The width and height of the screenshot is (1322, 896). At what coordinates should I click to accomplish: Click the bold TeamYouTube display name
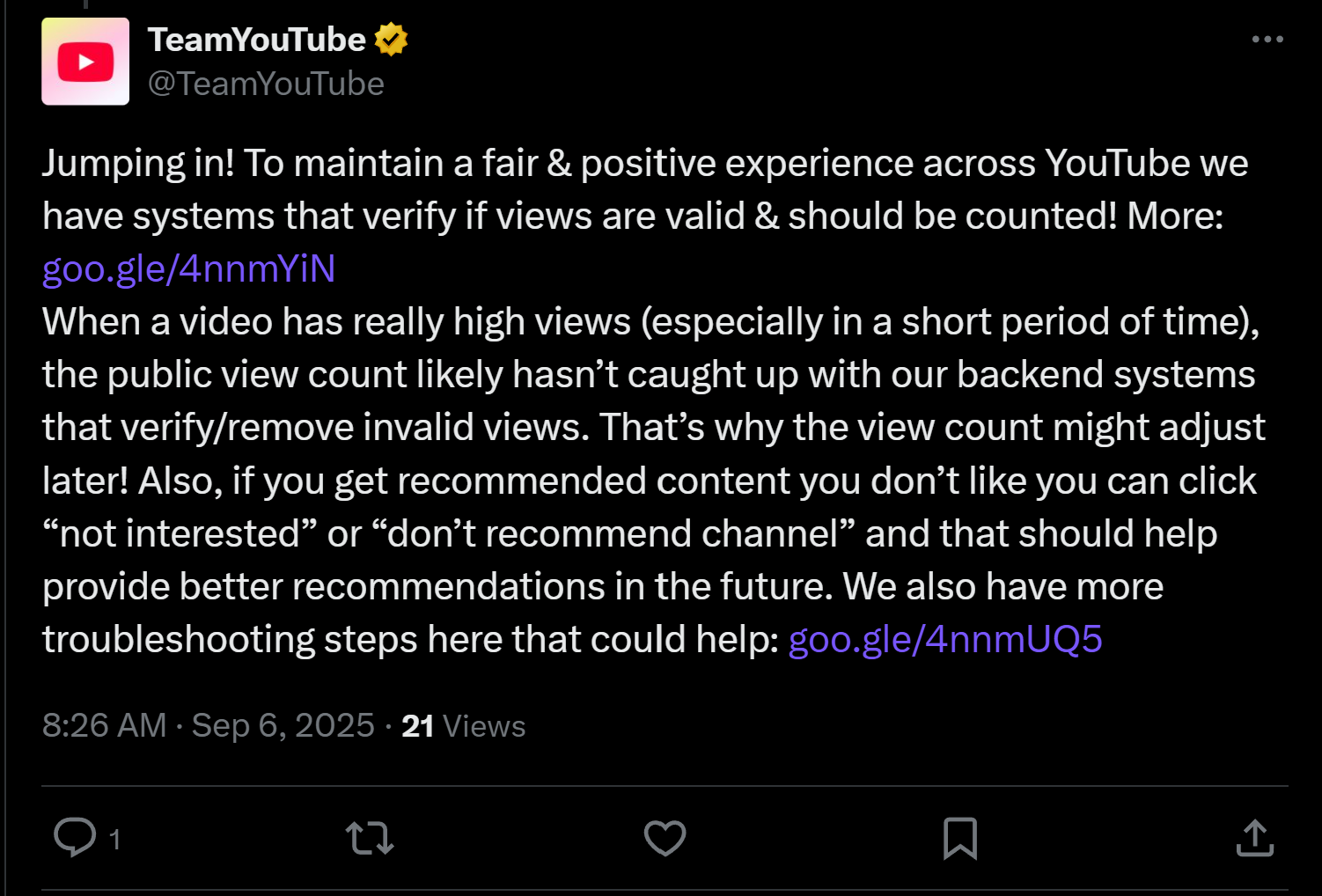[x=256, y=40]
